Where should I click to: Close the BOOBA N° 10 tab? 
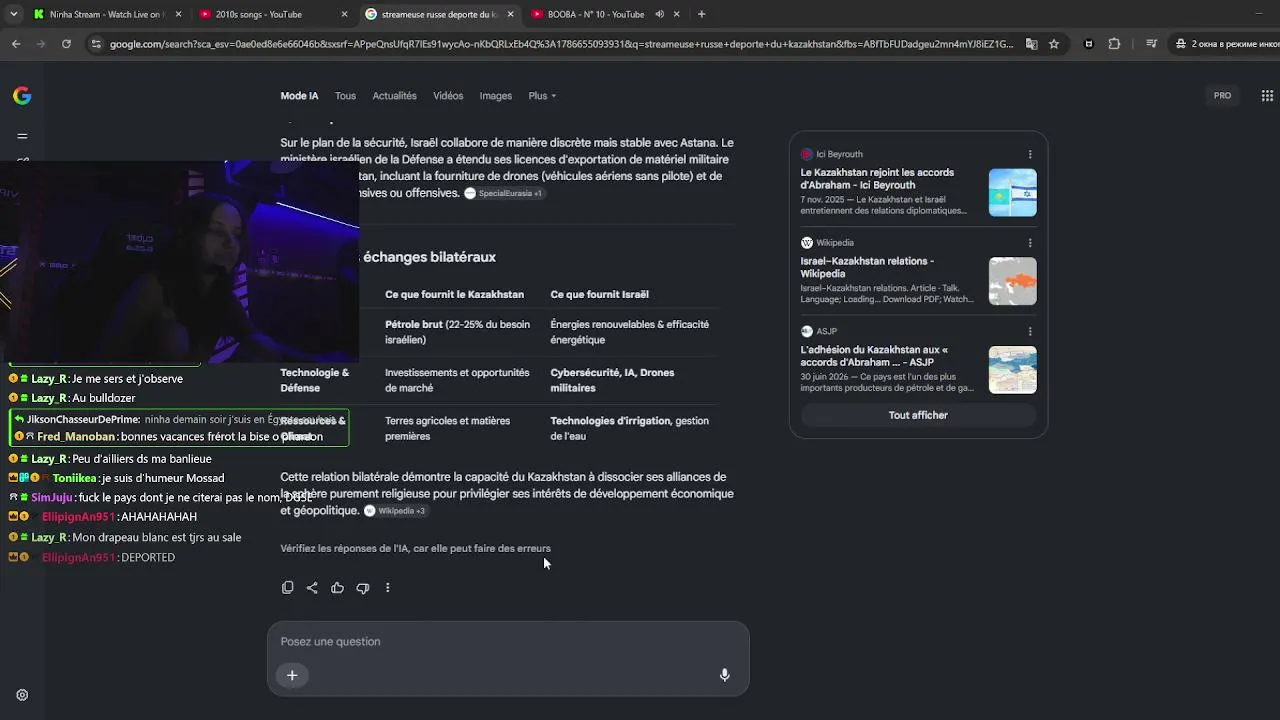point(676,14)
